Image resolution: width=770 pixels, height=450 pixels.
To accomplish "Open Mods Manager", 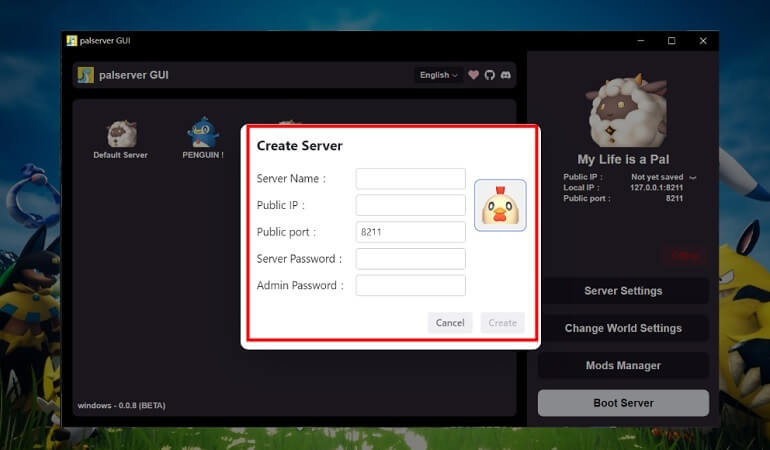I will tap(623, 366).
